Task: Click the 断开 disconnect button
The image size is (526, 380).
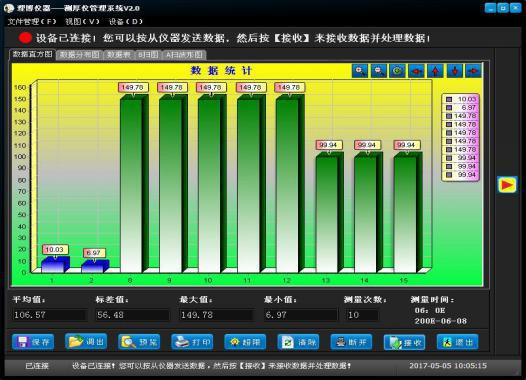Action: pyautogui.click(x=351, y=342)
